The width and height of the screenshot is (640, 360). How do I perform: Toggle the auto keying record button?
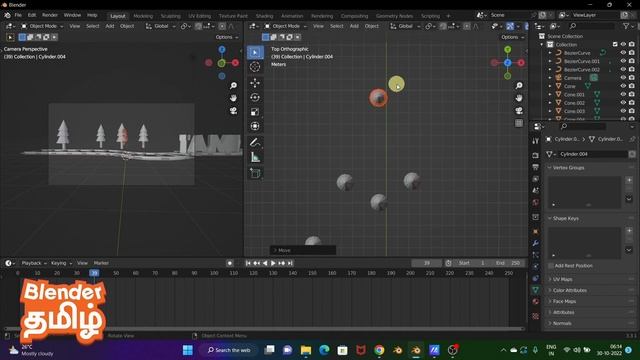(230, 263)
